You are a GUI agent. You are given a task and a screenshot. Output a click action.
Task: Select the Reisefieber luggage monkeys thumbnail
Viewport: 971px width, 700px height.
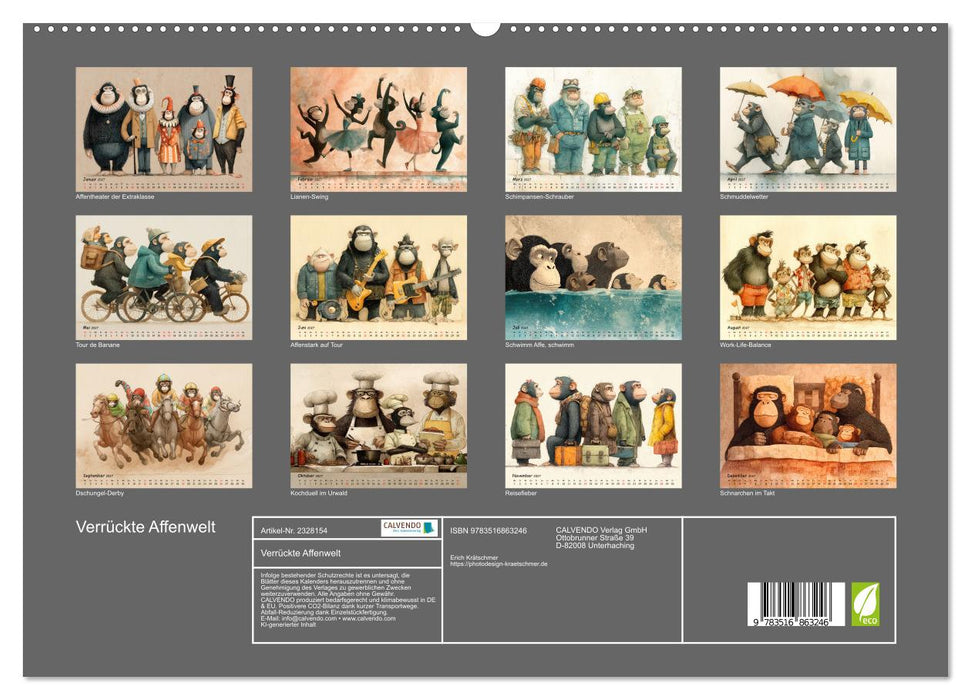pyautogui.click(x=593, y=426)
